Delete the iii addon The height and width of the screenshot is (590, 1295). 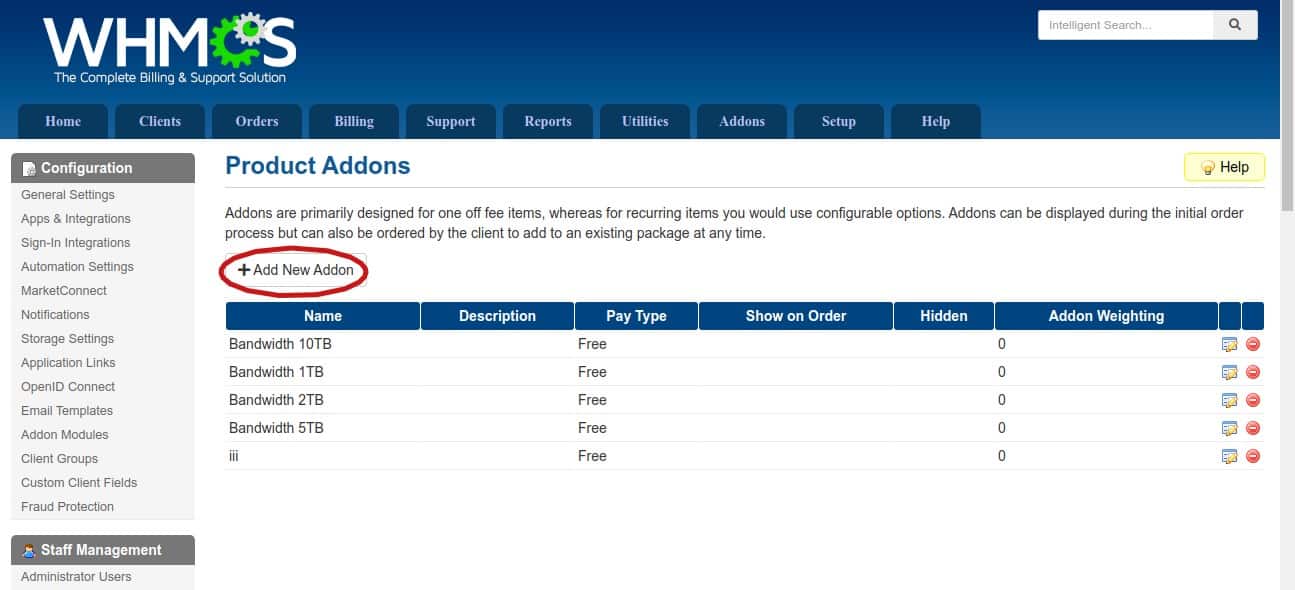point(1253,456)
